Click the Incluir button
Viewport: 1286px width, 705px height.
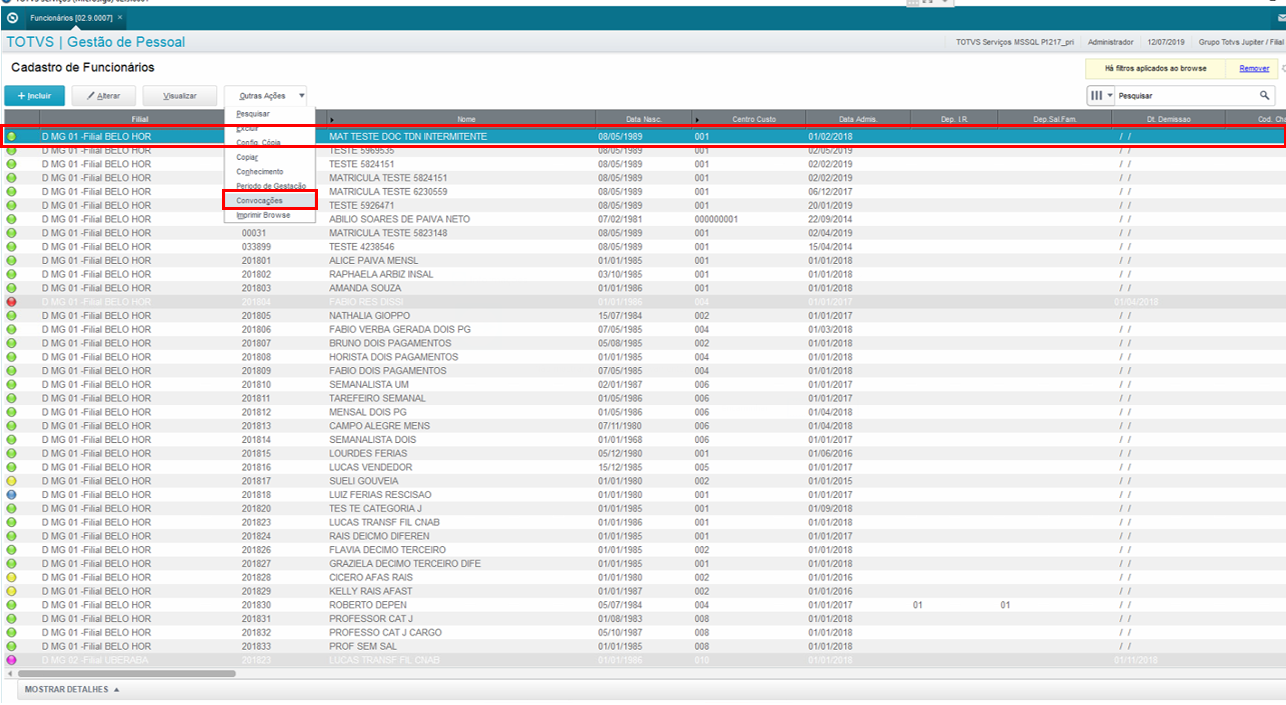tap(35, 96)
